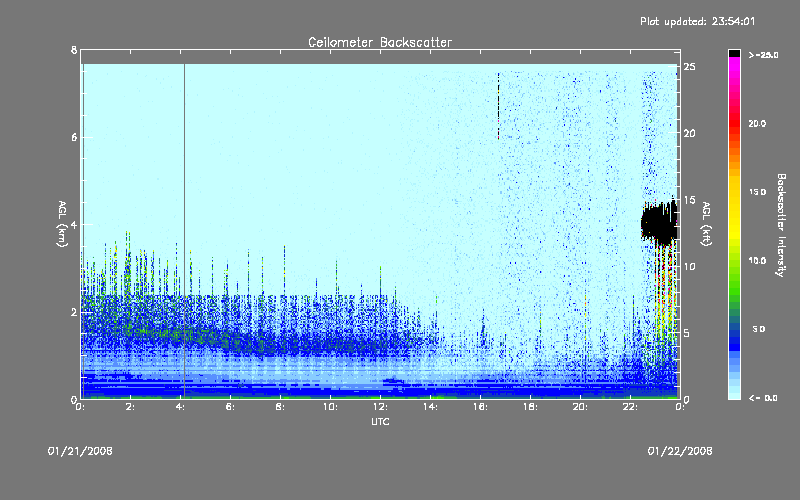Image resolution: width=800 pixels, height=500 pixels.
Task: Click the 'AGL (kft)' right axis label
Action: [x=706, y=224]
